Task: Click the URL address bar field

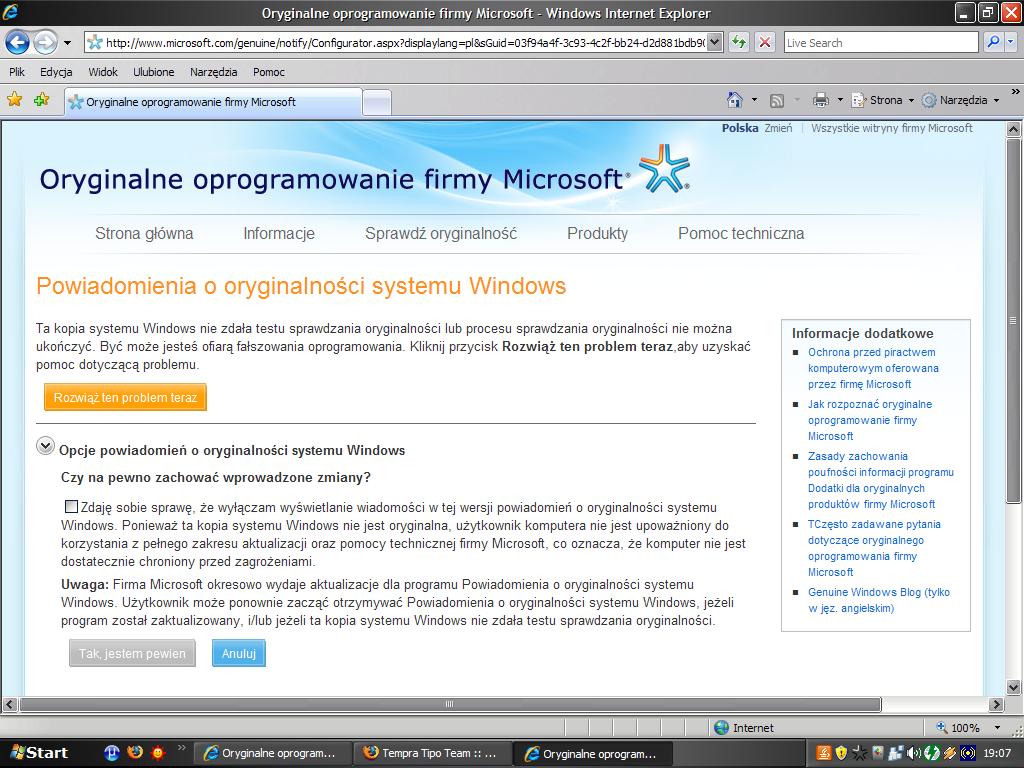Action: (x=396, y=43)
